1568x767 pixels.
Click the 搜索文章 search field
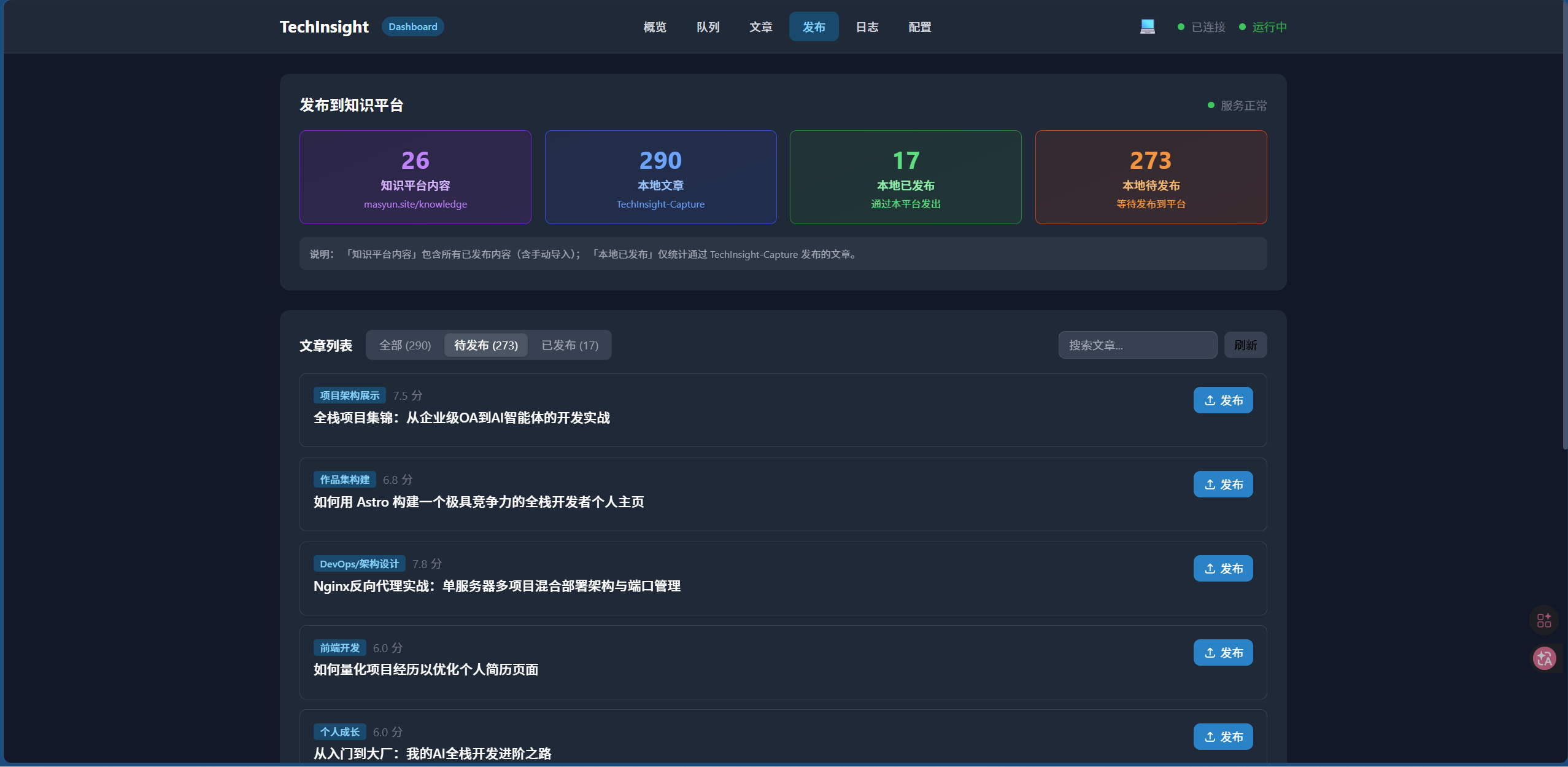point(1137,345)
